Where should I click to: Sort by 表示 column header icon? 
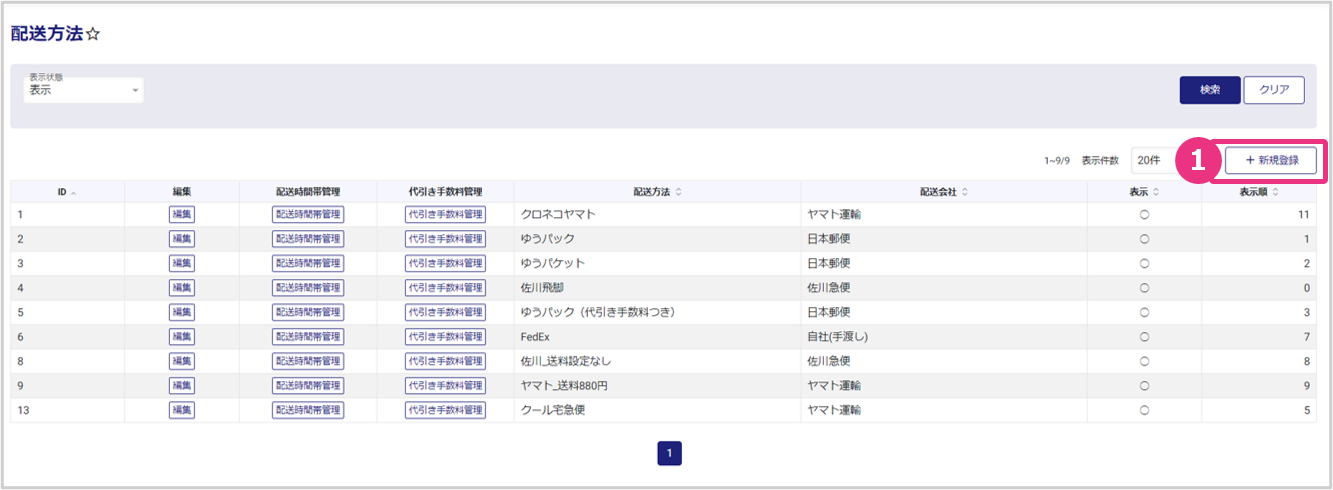click(1155, 192)
